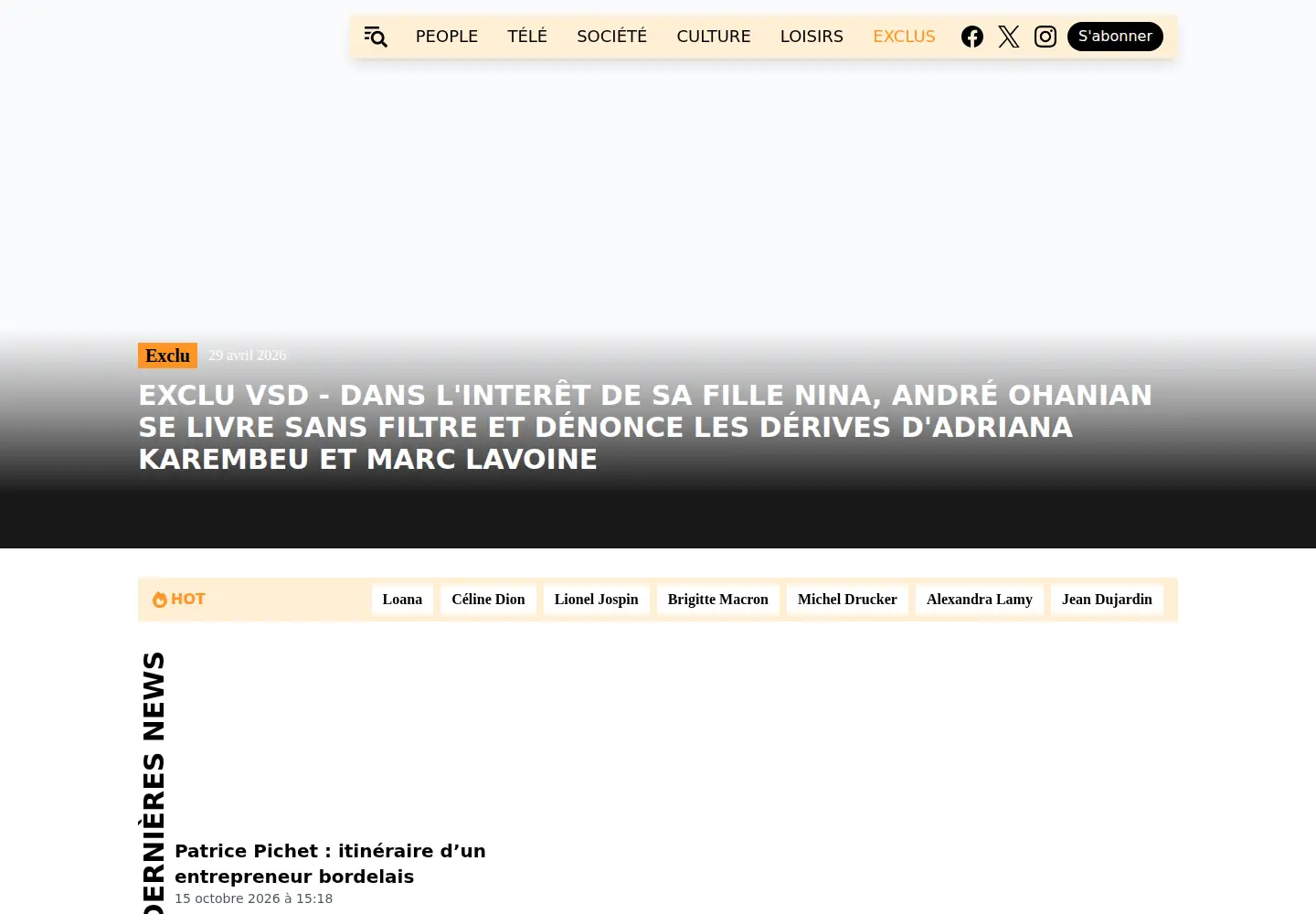The image size is (1316, 914).
Task: Open the X (Twitter) icon
Action: point(1009,37)
